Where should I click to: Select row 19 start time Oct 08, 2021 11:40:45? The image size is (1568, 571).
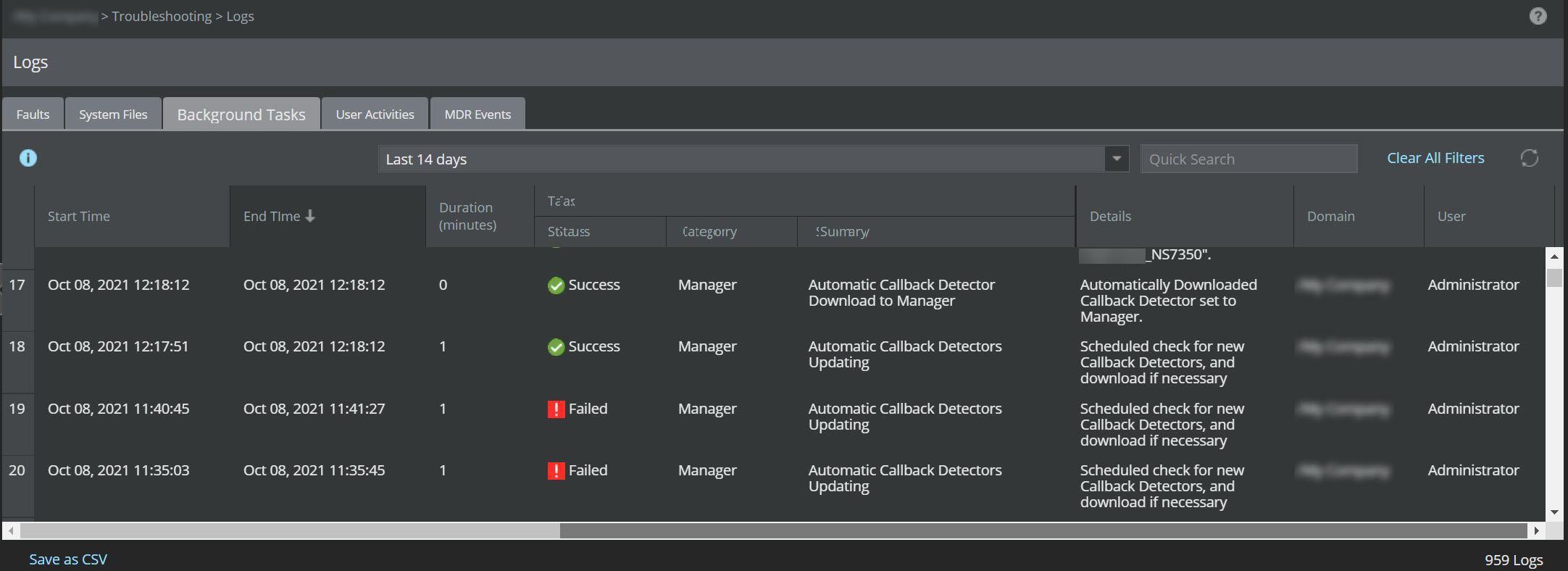click(x=118, y=409)
